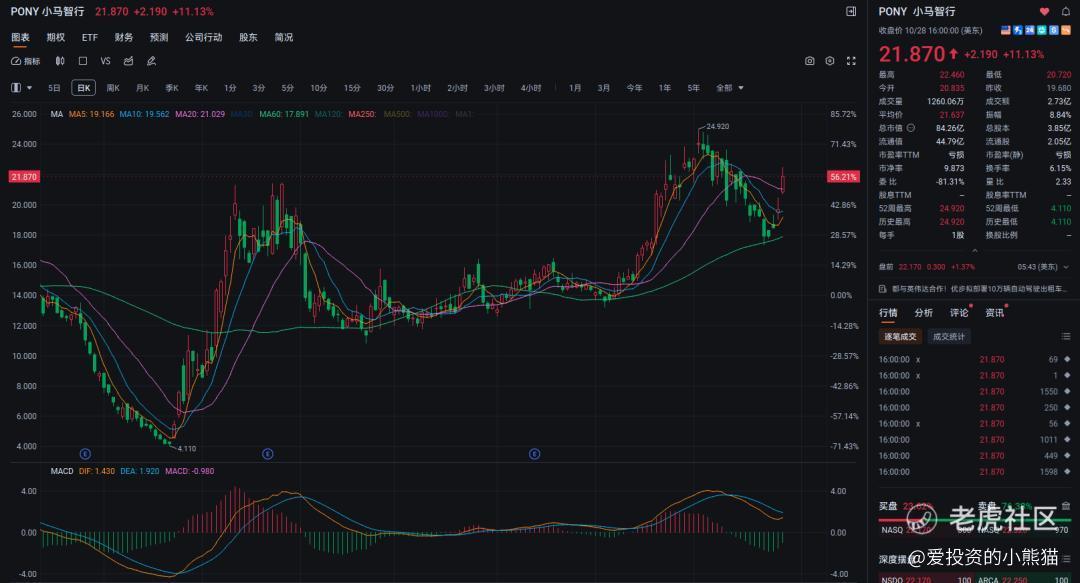Viewport: 1080px width, 583px height.
Task: Click the bank icon beside 卖盘
Action: 1066,506
